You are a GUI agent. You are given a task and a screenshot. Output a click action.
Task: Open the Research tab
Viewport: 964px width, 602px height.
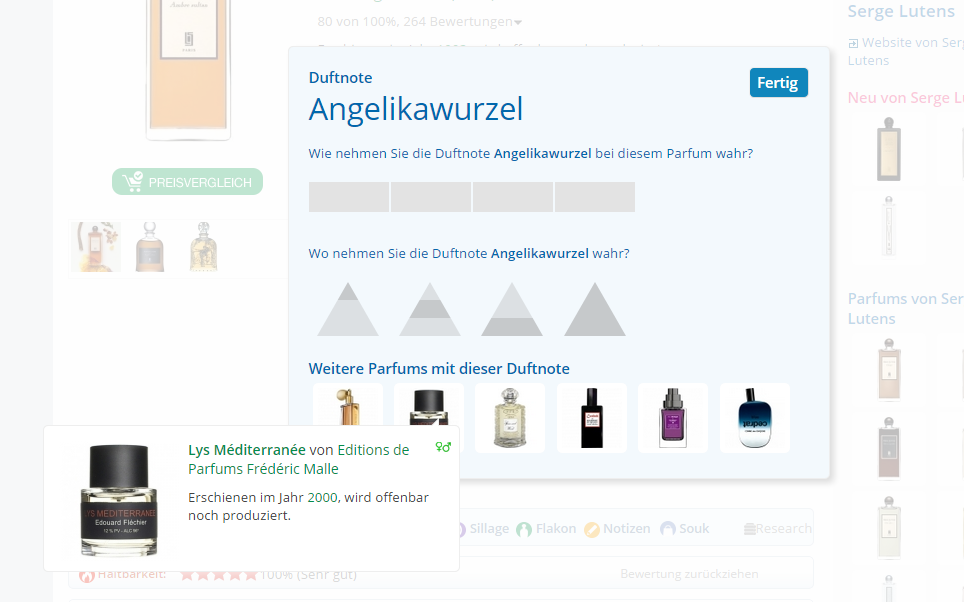coord(777,529)
